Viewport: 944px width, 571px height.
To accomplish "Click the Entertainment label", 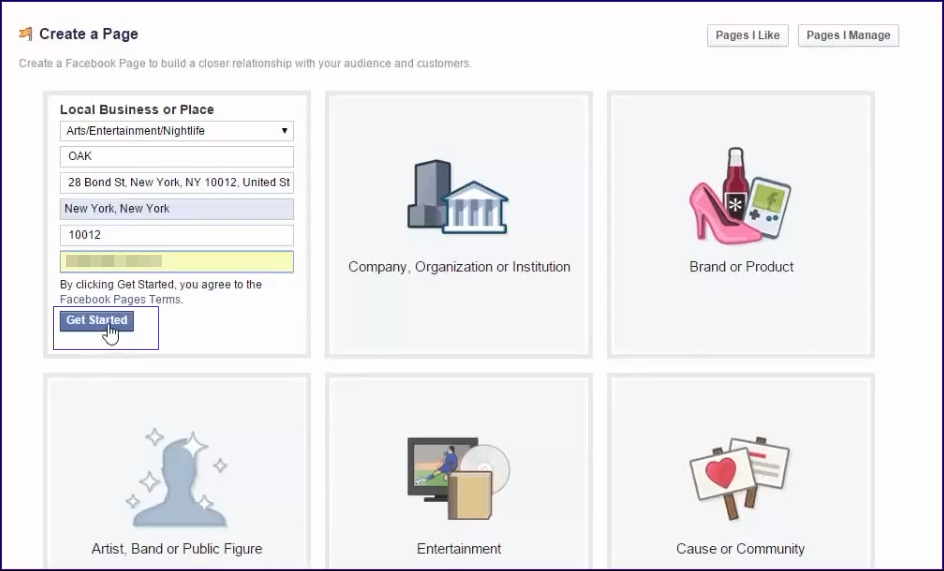I will [x=459, y=549].
